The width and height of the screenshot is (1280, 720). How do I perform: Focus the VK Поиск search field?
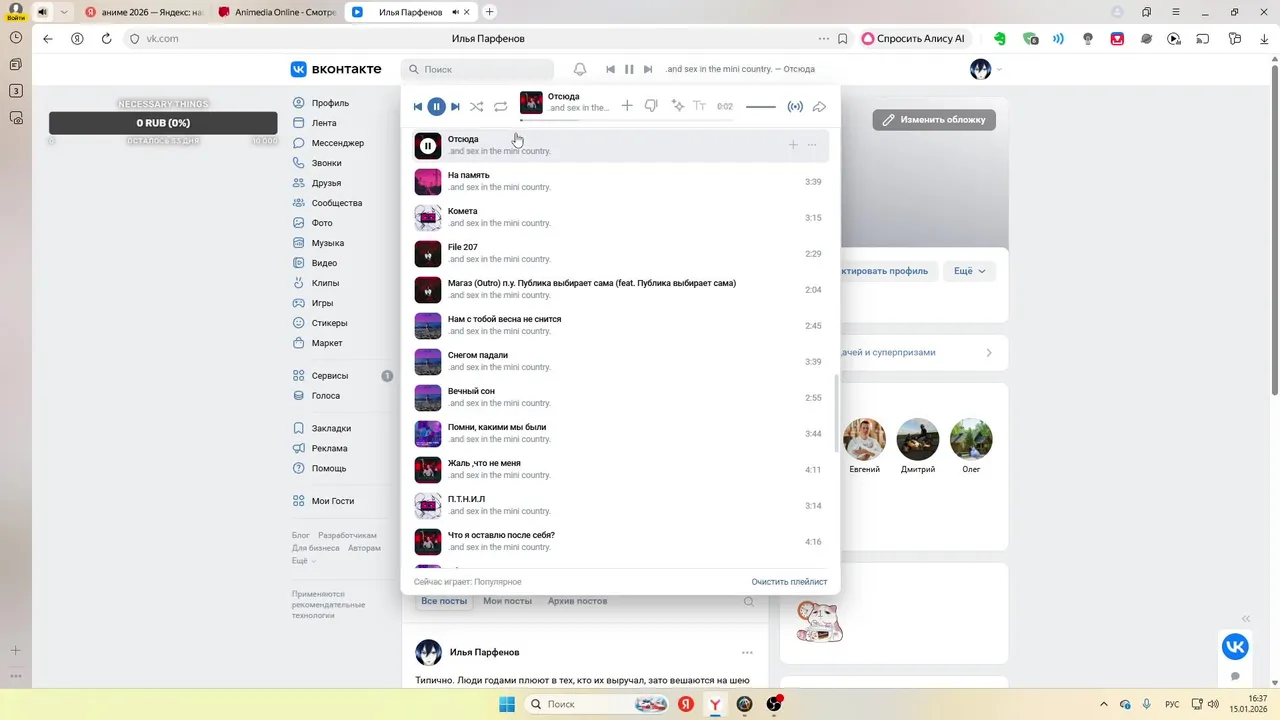(x=478, y=69)
